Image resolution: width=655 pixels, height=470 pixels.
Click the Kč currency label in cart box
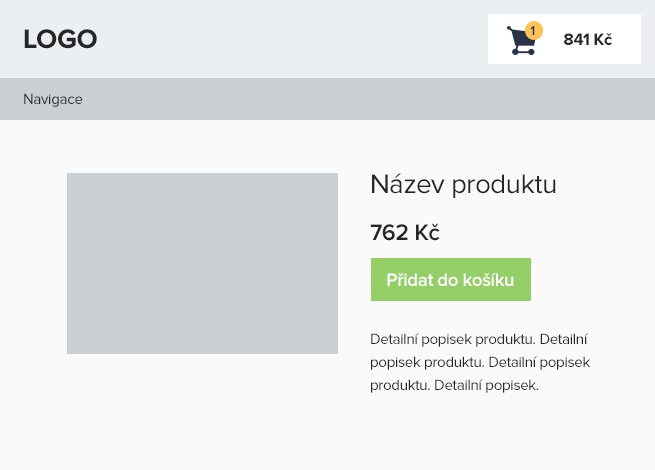(x=603, y=40)
